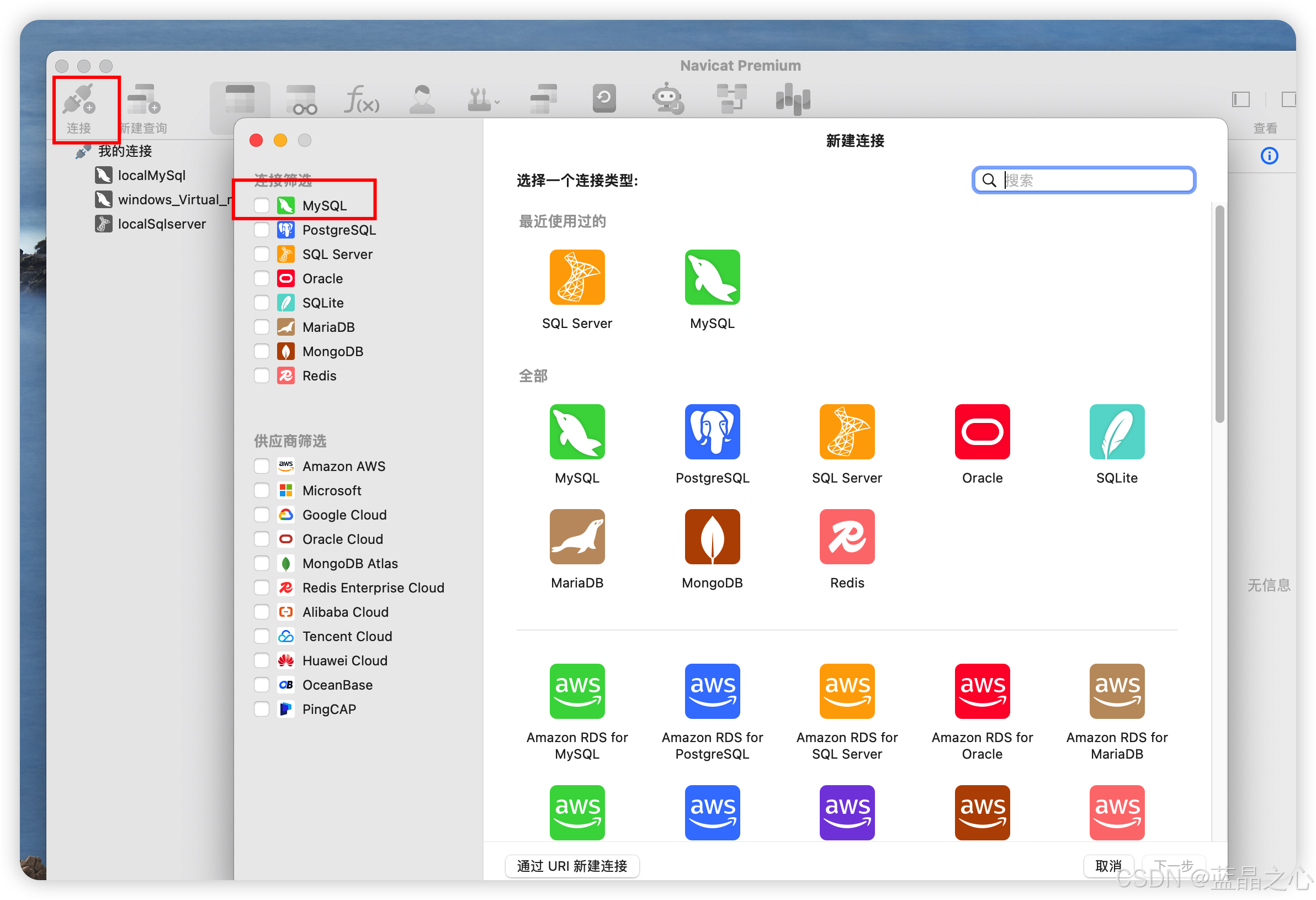Check the MongoDB Atlas vendor checkbox
The height and width of the screenshot is (900, 1316).
tap(262, 564)
